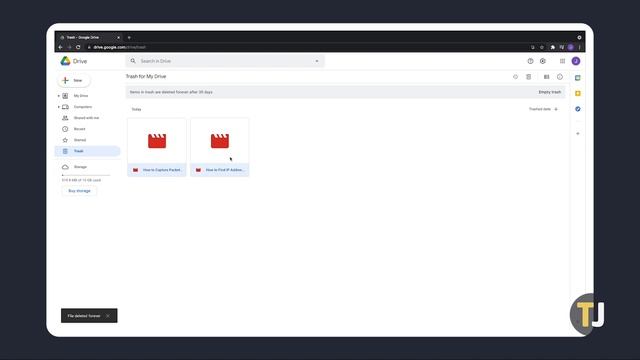Click the browser forward arrow
Image resolution: width=640 pixels, height=360 pixels.
click(69, 47)
